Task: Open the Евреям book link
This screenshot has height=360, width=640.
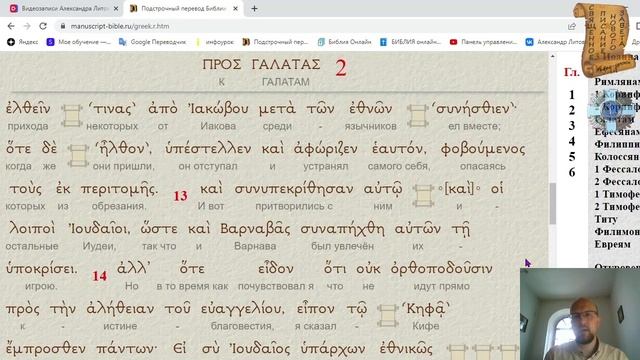Action: click(612, 244)
